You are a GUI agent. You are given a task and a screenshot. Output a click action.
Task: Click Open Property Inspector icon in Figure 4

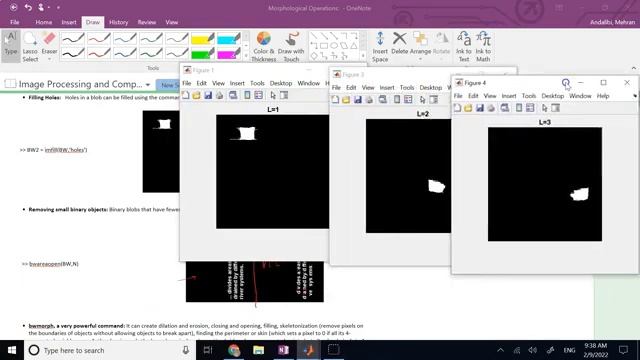pyautogui.click(x=556, y=108)
